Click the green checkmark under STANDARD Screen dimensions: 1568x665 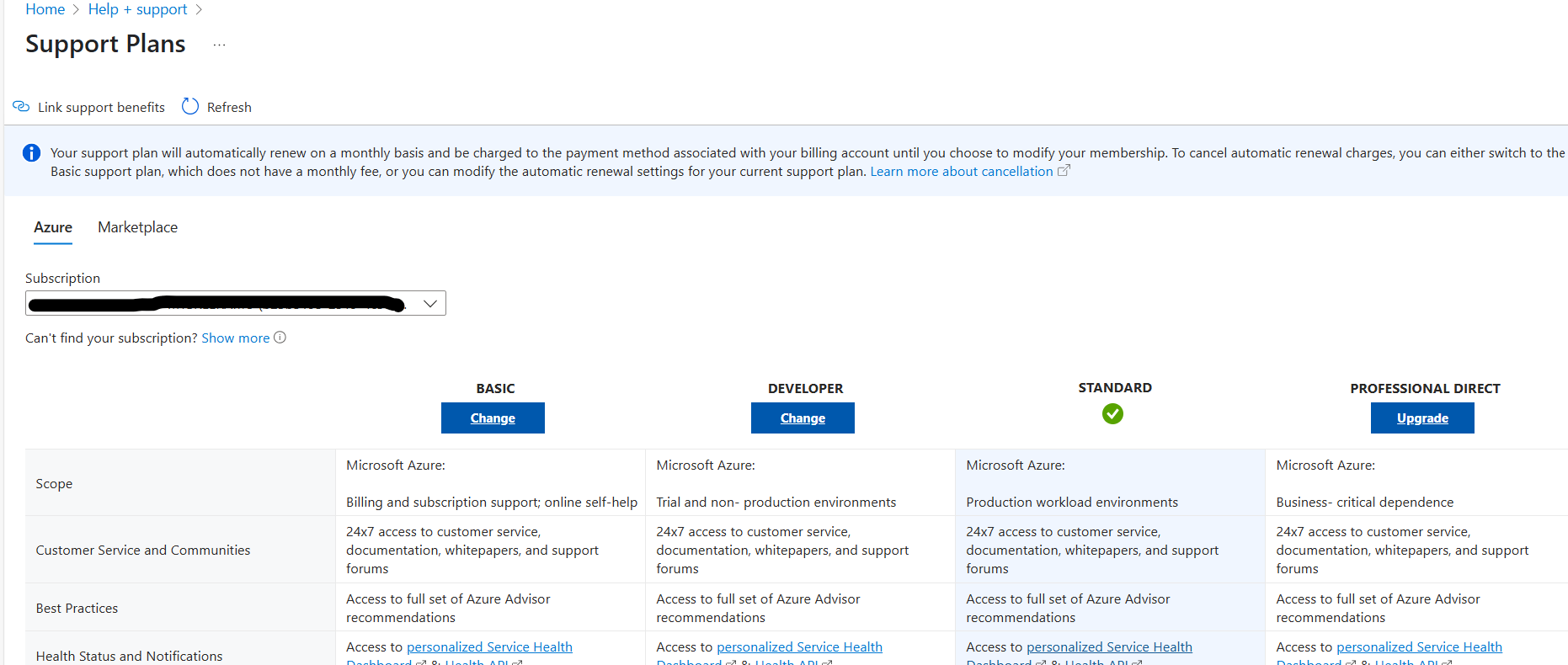pyautogui.click(x=1112, y=413)
